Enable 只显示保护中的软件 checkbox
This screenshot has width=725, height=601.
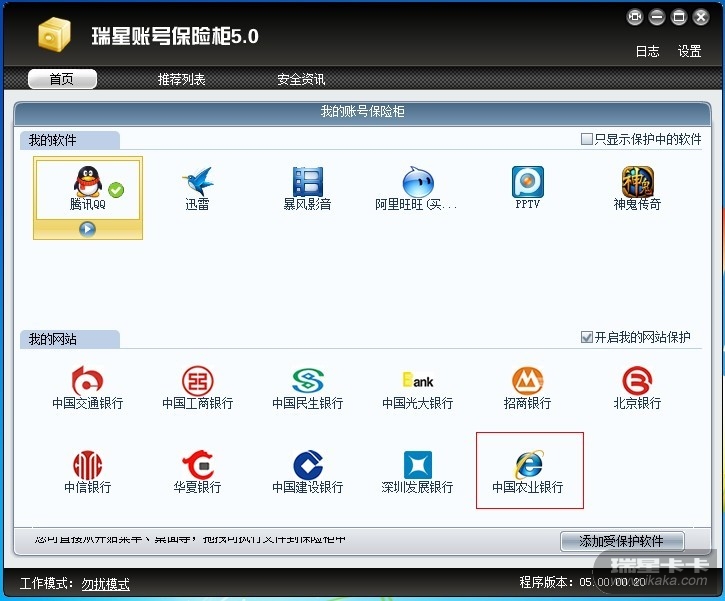click(x=586, y=139)
